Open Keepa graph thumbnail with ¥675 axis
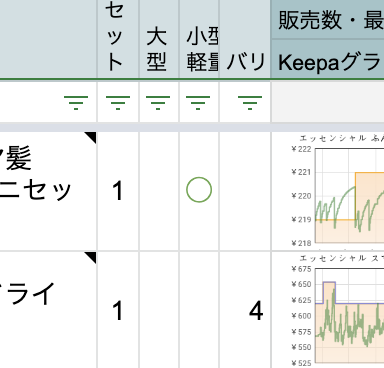384x368 pixels. tap(337, 310)
